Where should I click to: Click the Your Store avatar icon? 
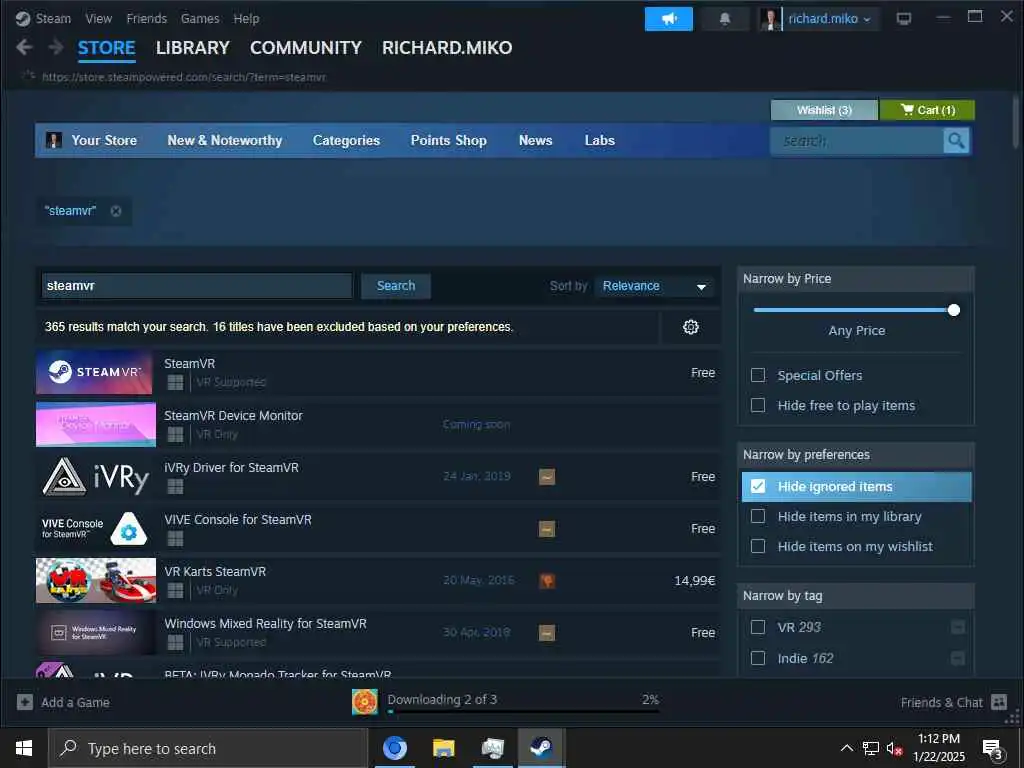point(54,140)
